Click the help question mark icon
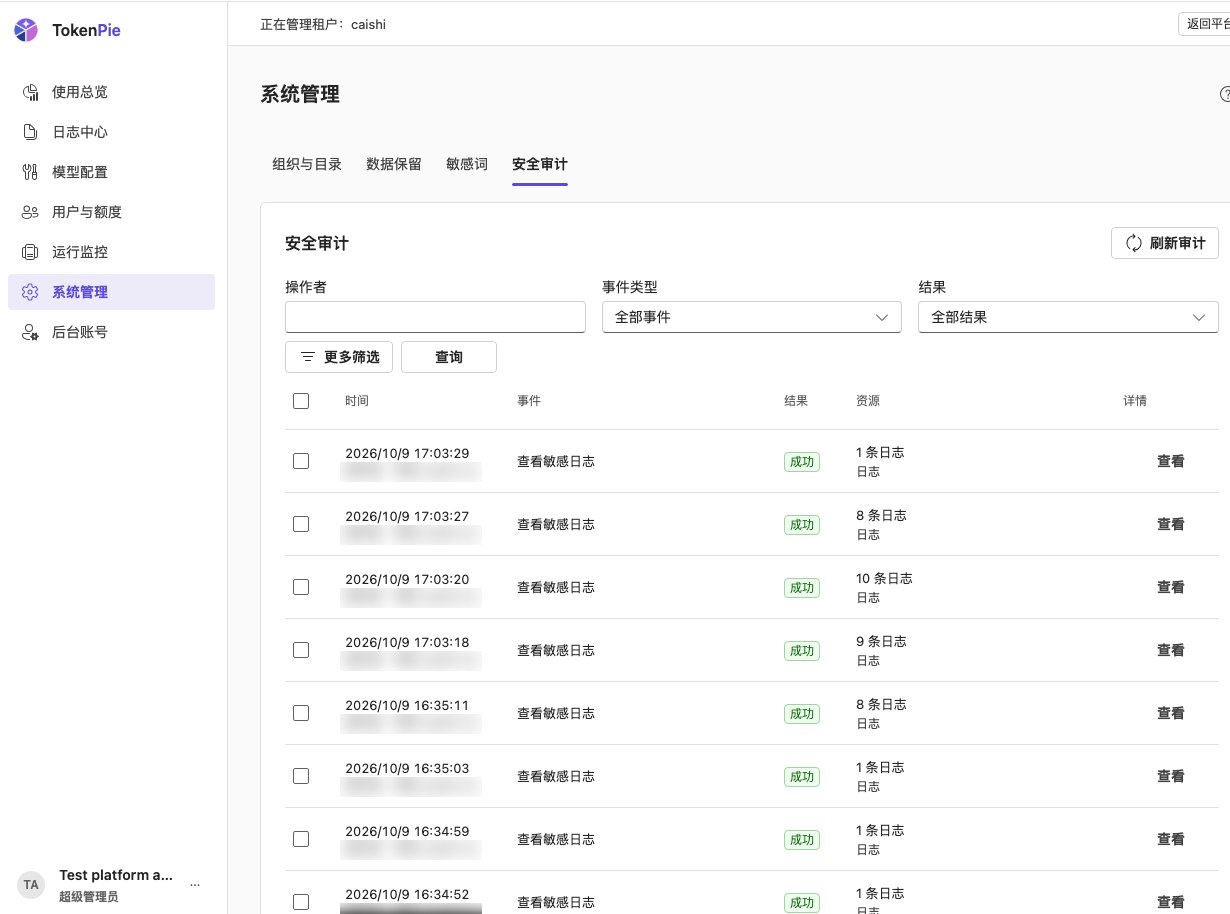Screen dimensions: 1230x914 (1225, 94)
